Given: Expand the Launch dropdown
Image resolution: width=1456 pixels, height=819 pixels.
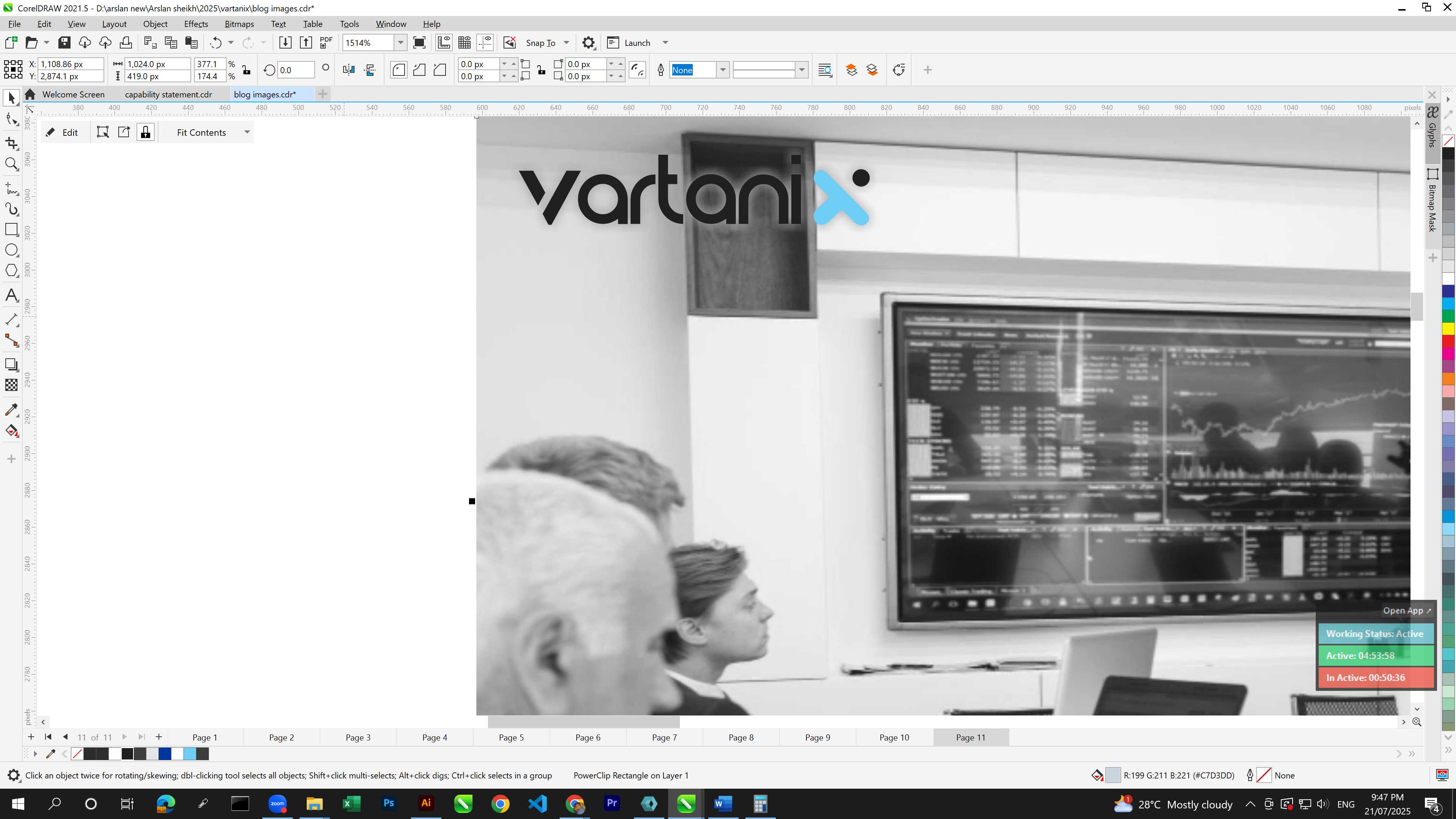Looking at the screenshot, I should [665, 43].
